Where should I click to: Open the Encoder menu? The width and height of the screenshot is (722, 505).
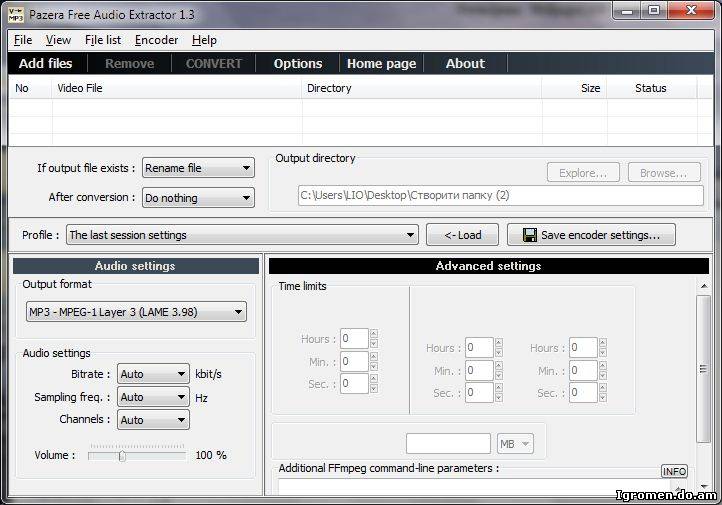click(x=156, y=40)
